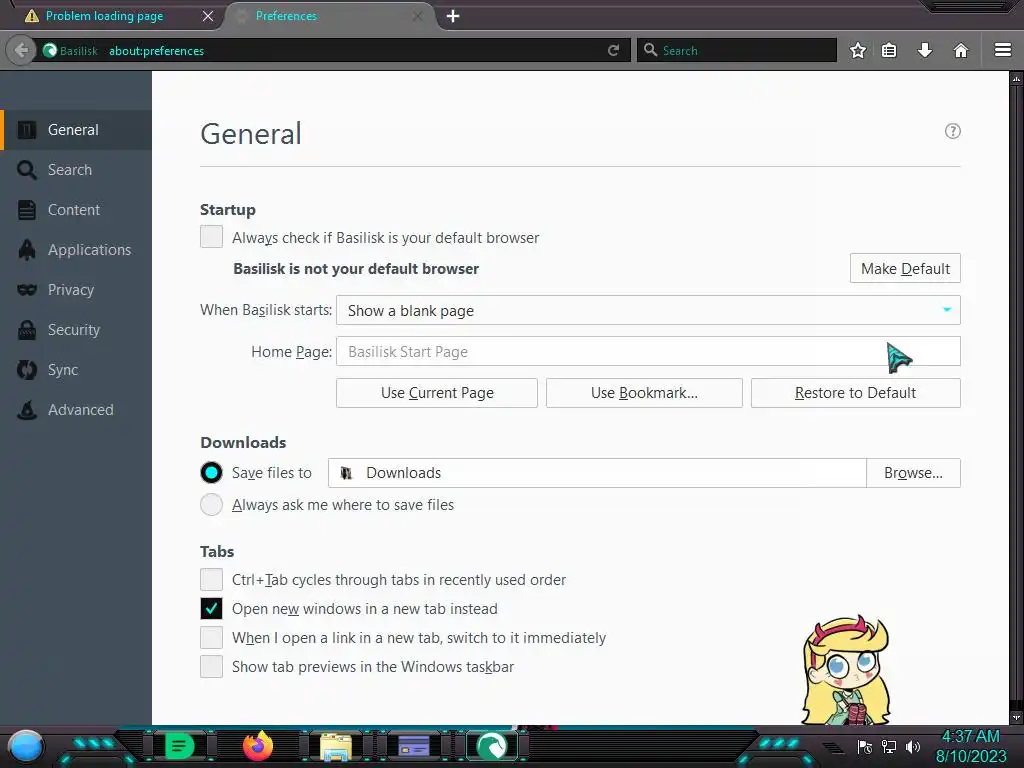Click the clock showing 4:37 AM
The image size is (1024, 768).
[x=970, y=737]
